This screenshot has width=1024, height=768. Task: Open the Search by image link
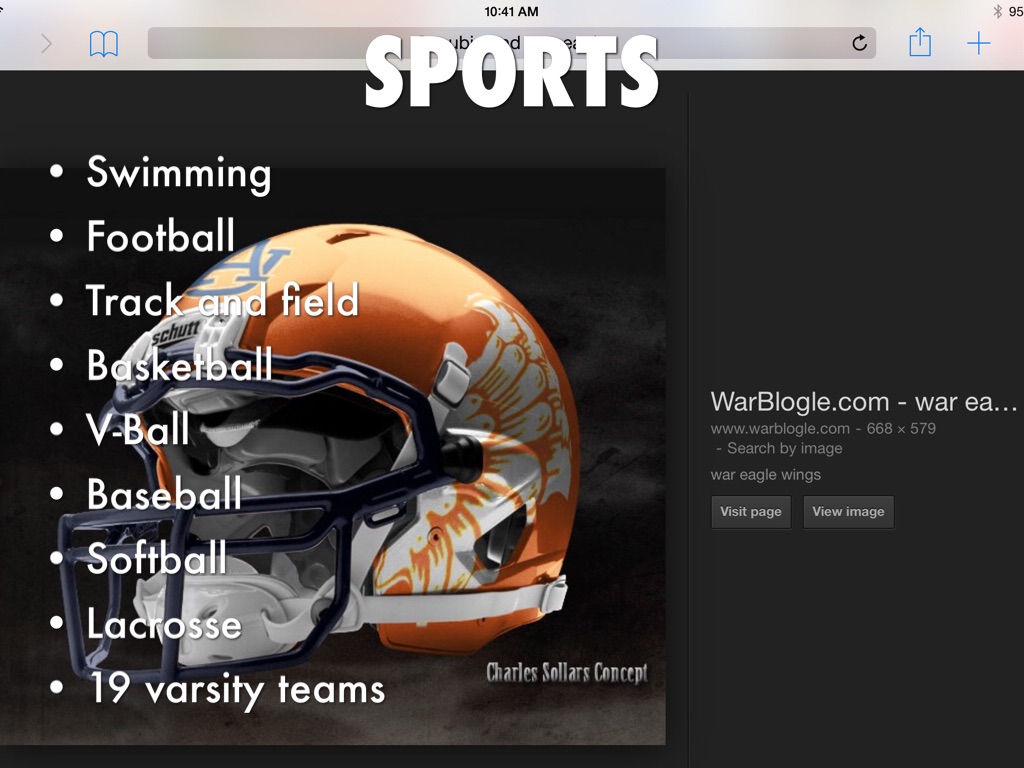tap(784, 448)
